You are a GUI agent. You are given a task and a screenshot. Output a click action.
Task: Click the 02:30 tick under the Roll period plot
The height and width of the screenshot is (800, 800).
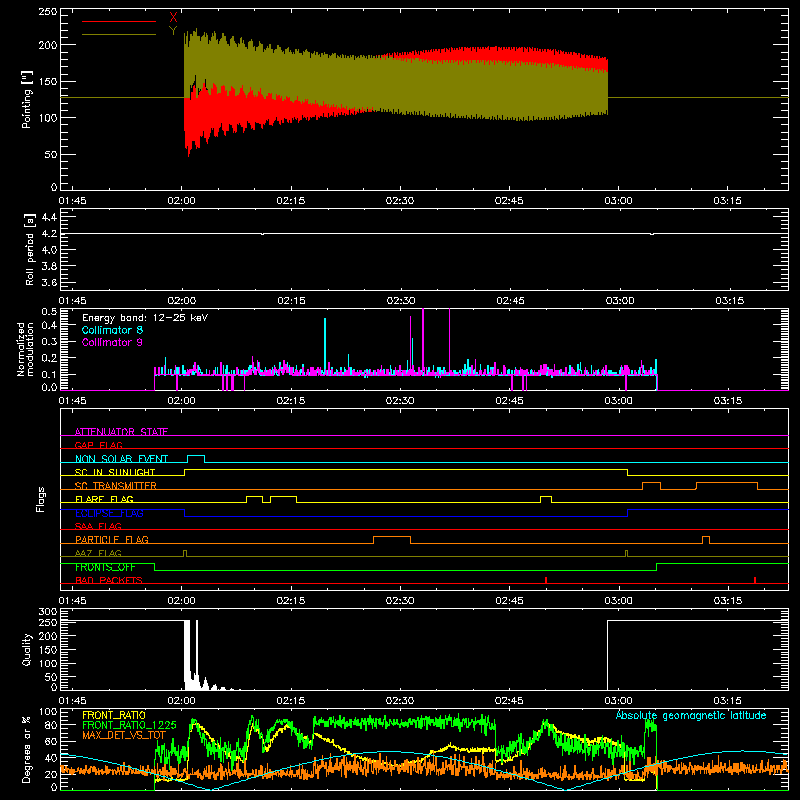point(401,301)
